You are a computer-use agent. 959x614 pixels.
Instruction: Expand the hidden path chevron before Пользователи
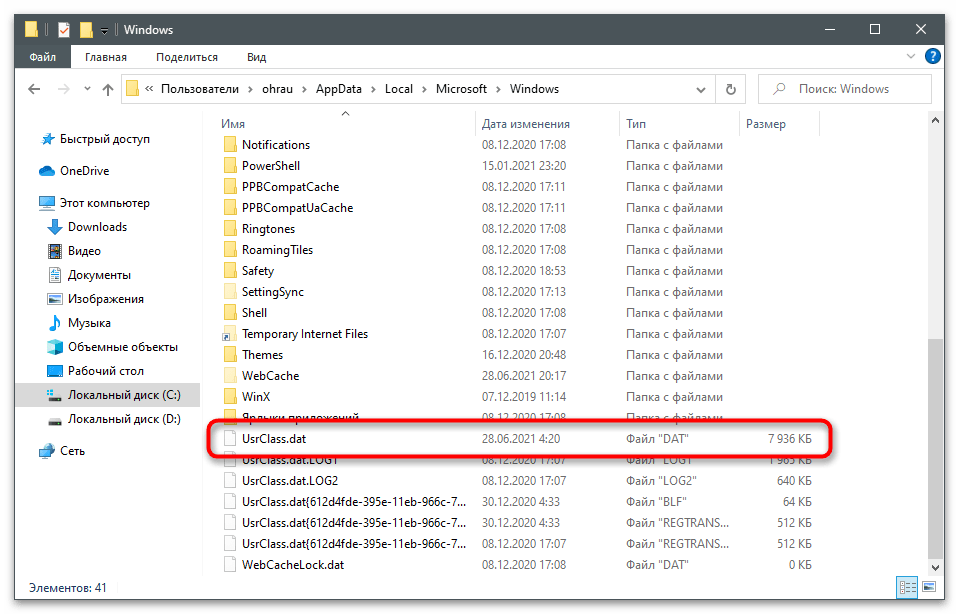(149, 89)
